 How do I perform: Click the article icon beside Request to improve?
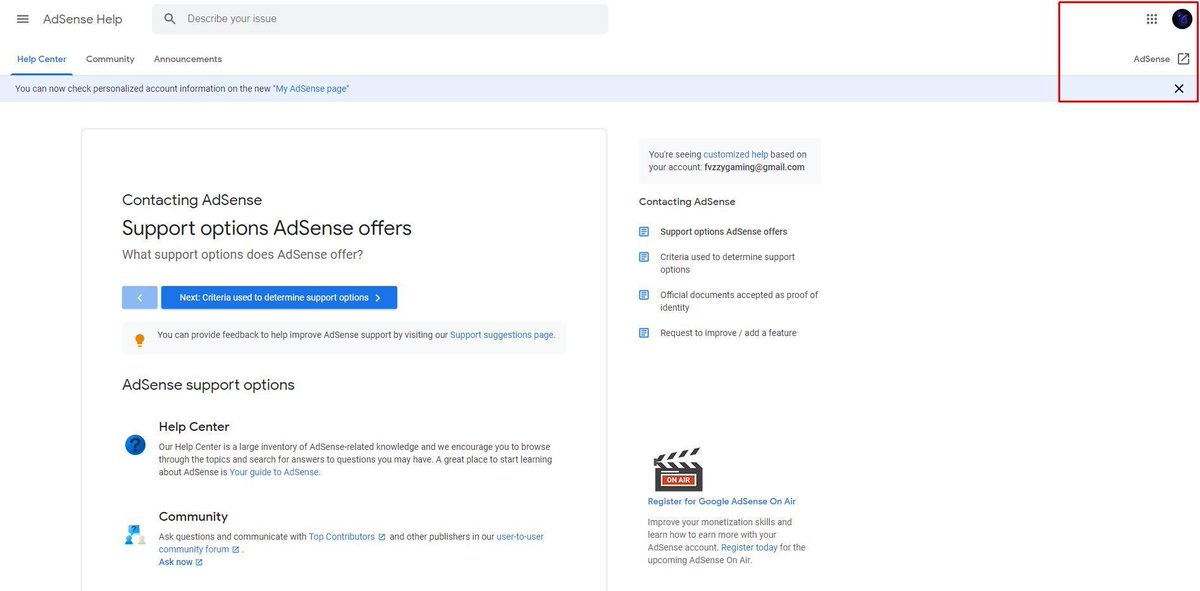pos(644,333)
